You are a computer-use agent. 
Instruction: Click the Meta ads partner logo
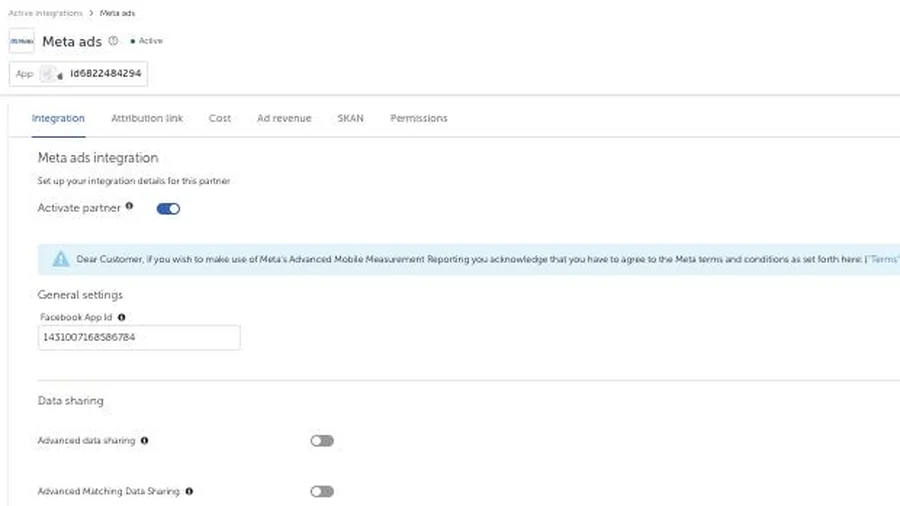coord(22,41)
